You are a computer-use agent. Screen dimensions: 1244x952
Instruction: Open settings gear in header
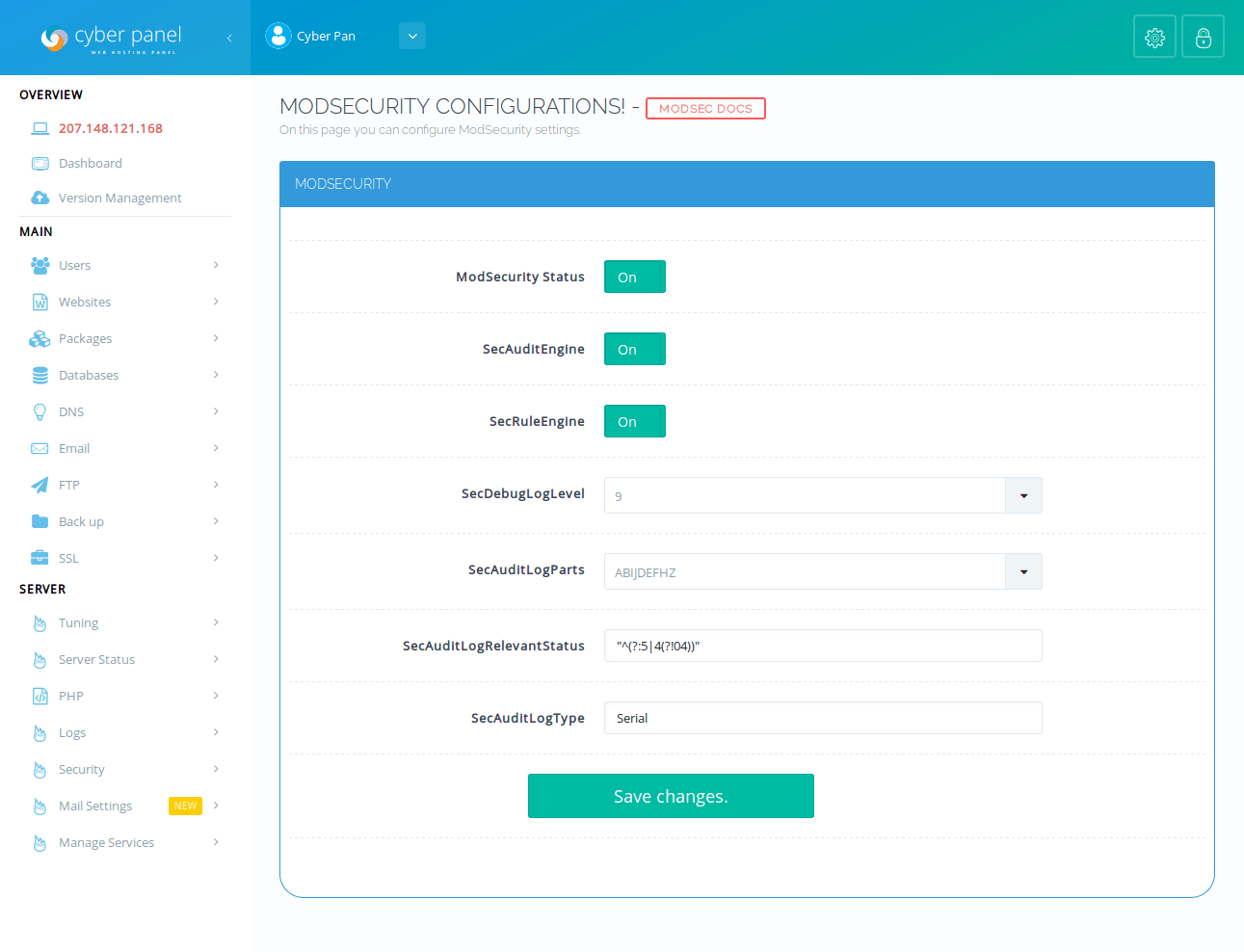tap(1154, 37)
